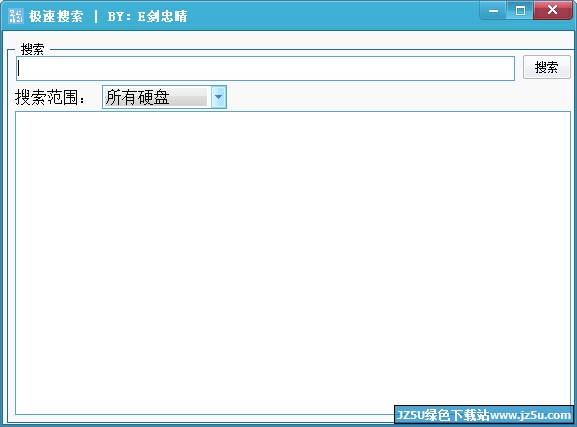Maximize the 极速搜索 window
577x427 pixels.
(520, 10)
